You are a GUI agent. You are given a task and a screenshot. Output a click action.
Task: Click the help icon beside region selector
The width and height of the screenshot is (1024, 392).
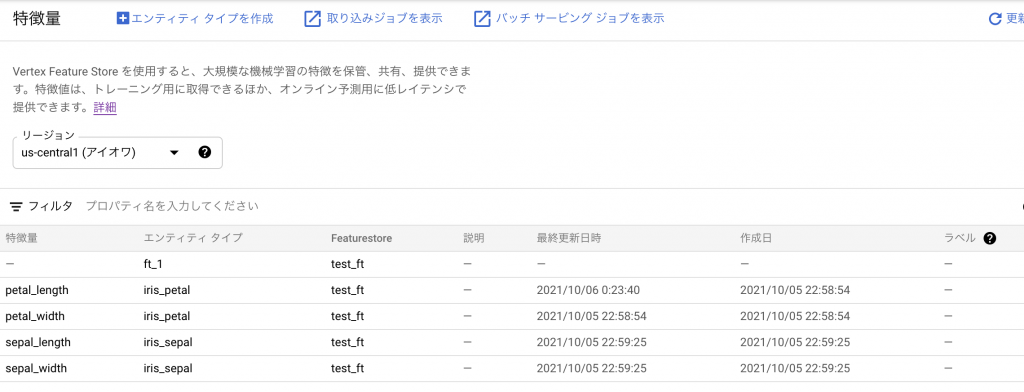tap(204, 152)
